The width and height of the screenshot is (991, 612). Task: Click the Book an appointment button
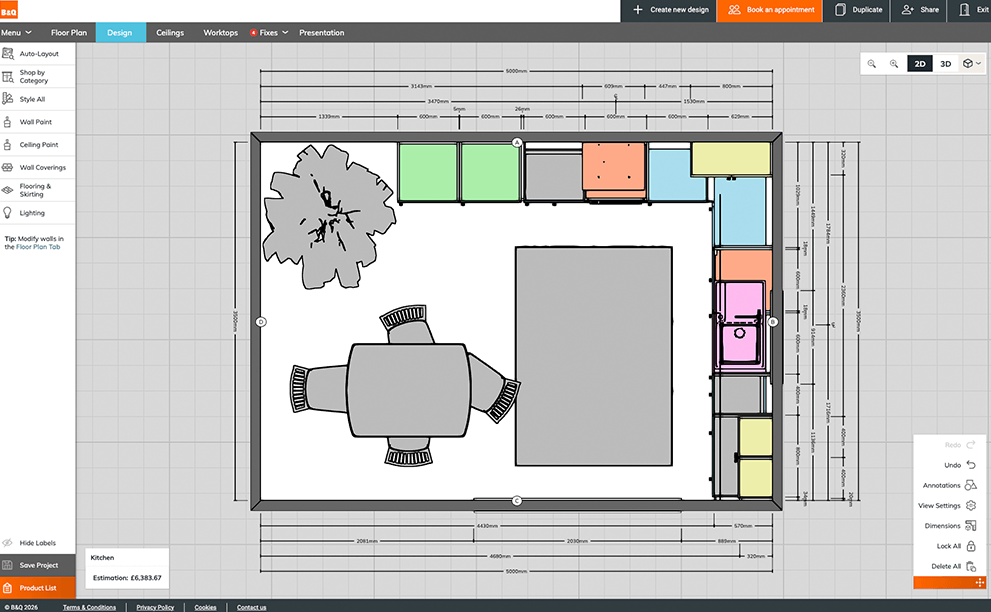767,11
